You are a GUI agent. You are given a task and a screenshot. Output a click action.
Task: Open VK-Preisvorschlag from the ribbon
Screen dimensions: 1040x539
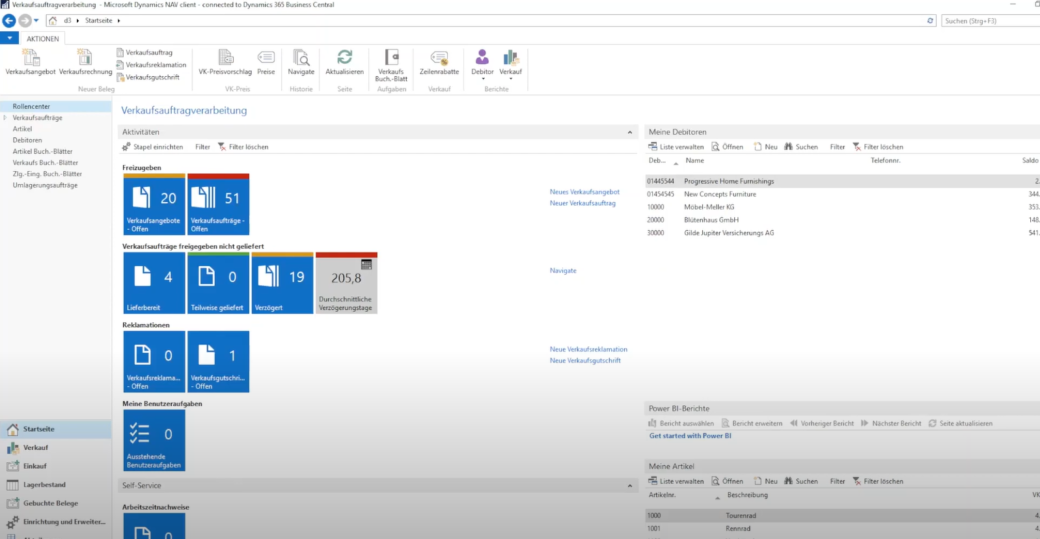click(x=225, y=62)
